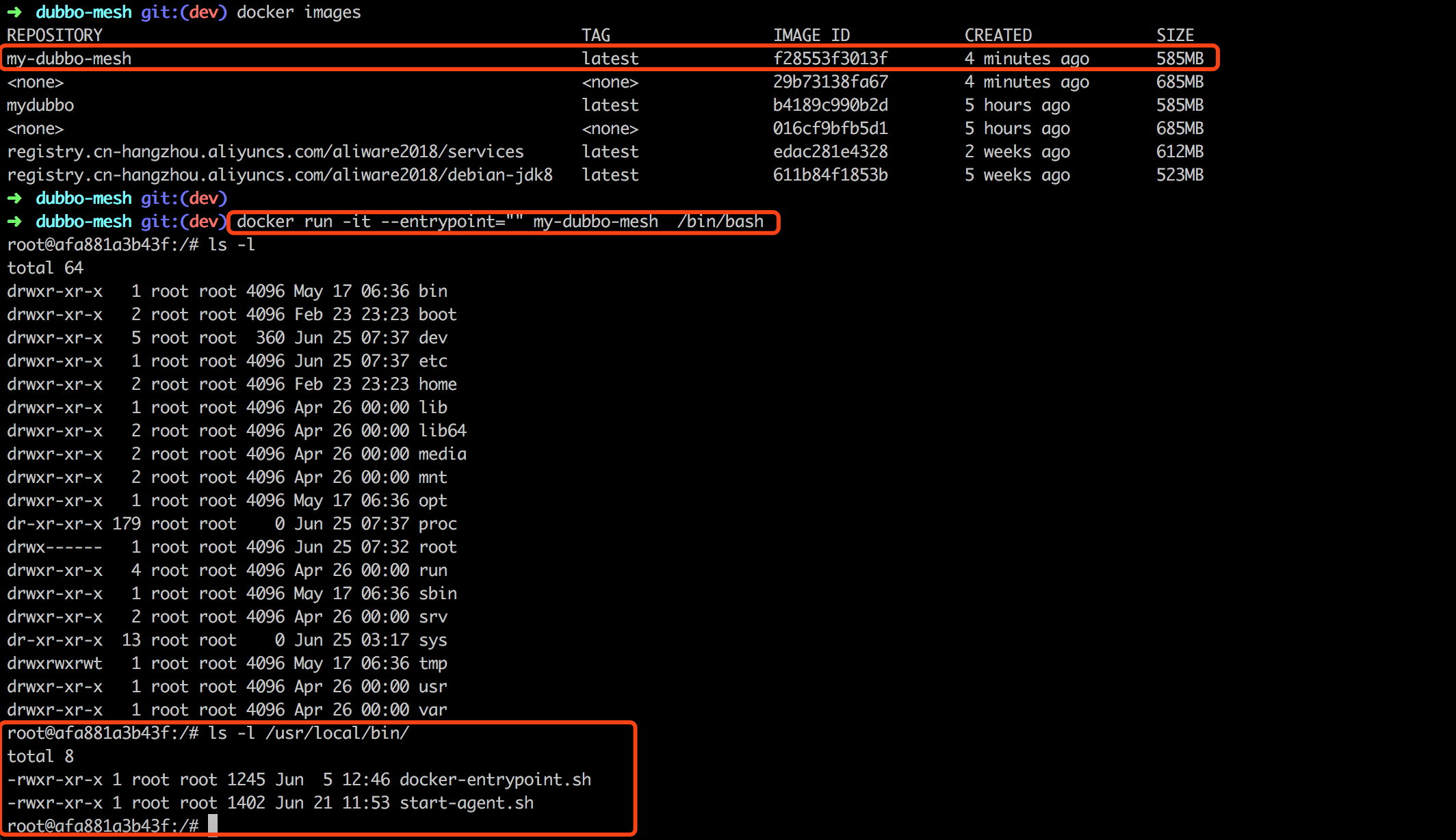The width and height of the screenshot is (1456, 840).
Task: Click image ID edac281e4328
Action: tap(830, 152)
